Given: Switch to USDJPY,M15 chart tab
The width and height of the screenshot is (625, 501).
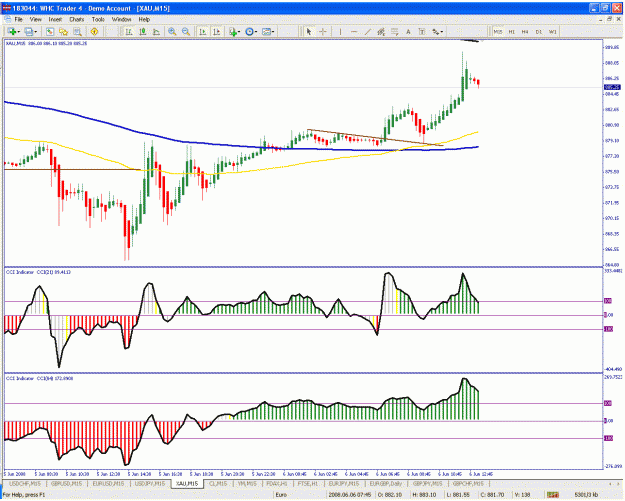Looking at the screenshot, I should pyautogui.click(x=150, y=483).
